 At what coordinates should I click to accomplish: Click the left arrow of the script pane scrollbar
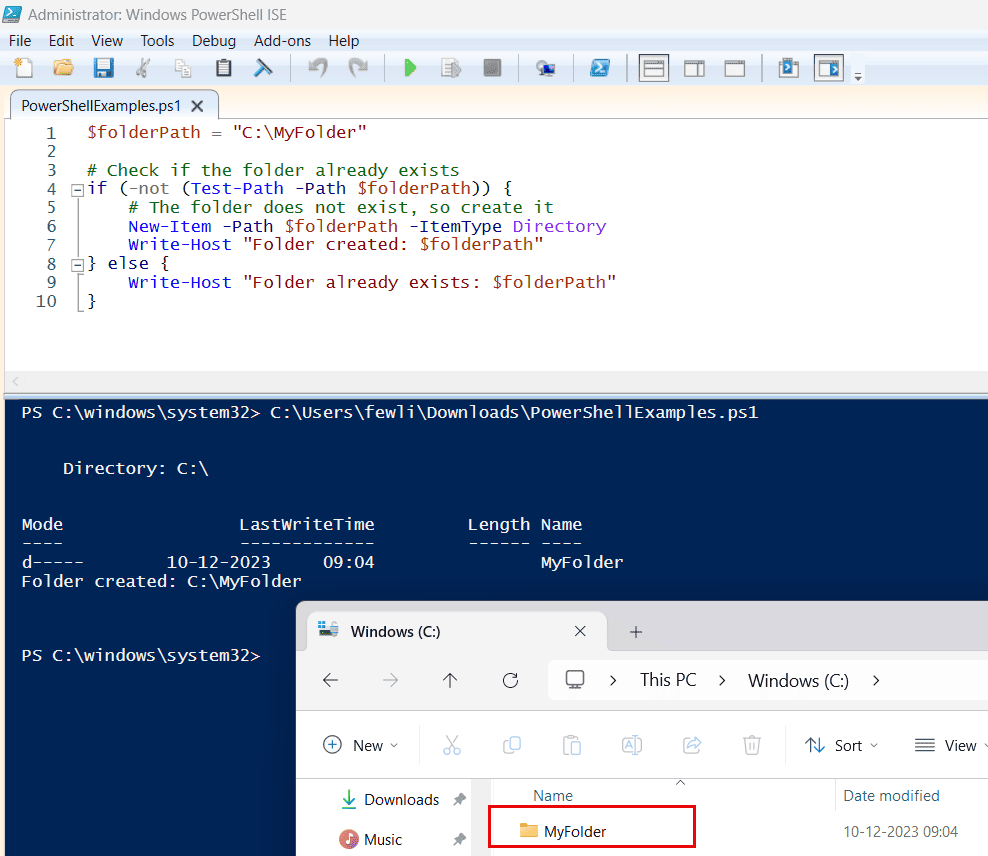(16, 380)
